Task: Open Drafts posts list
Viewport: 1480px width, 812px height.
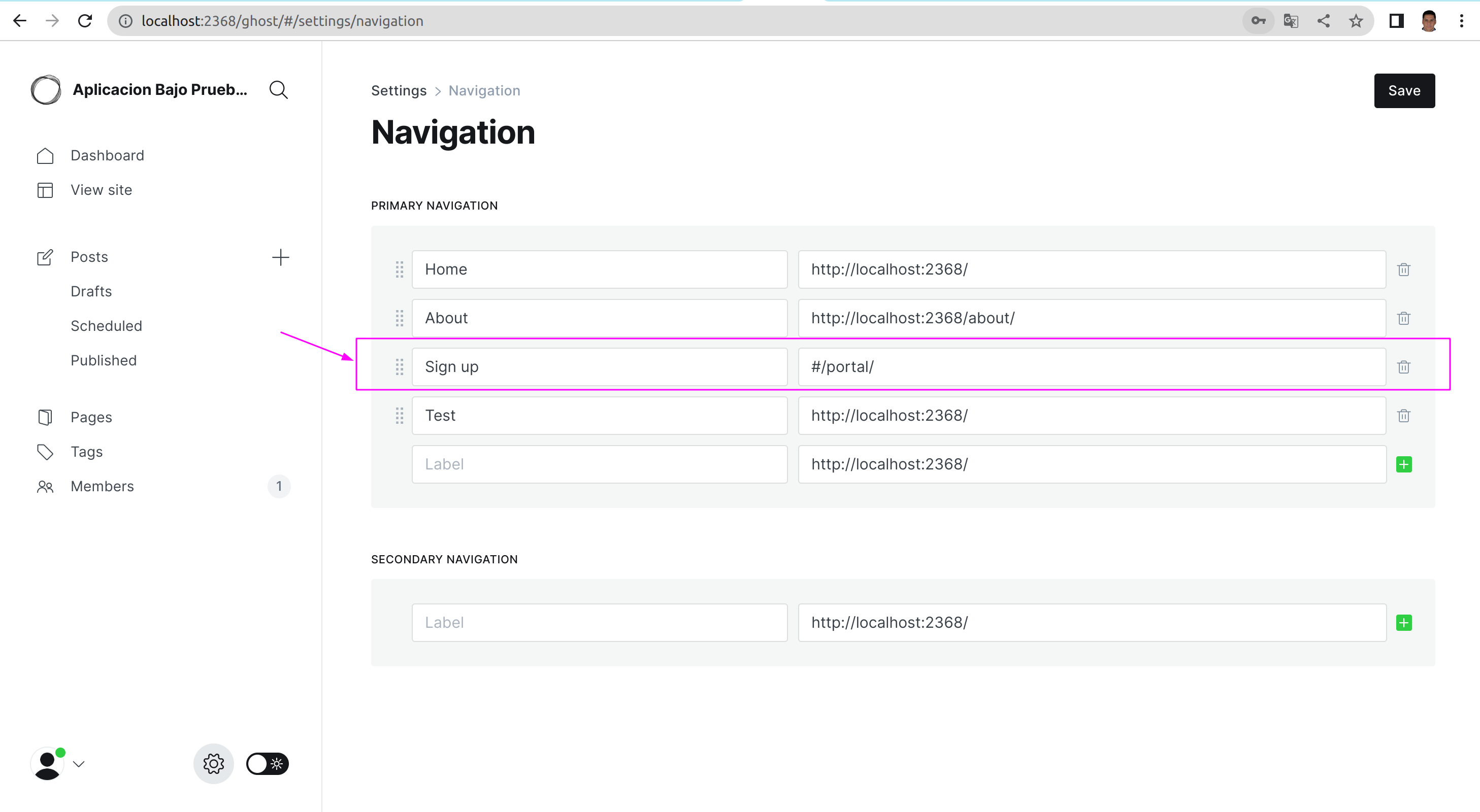Action: [x=91, y=292]
